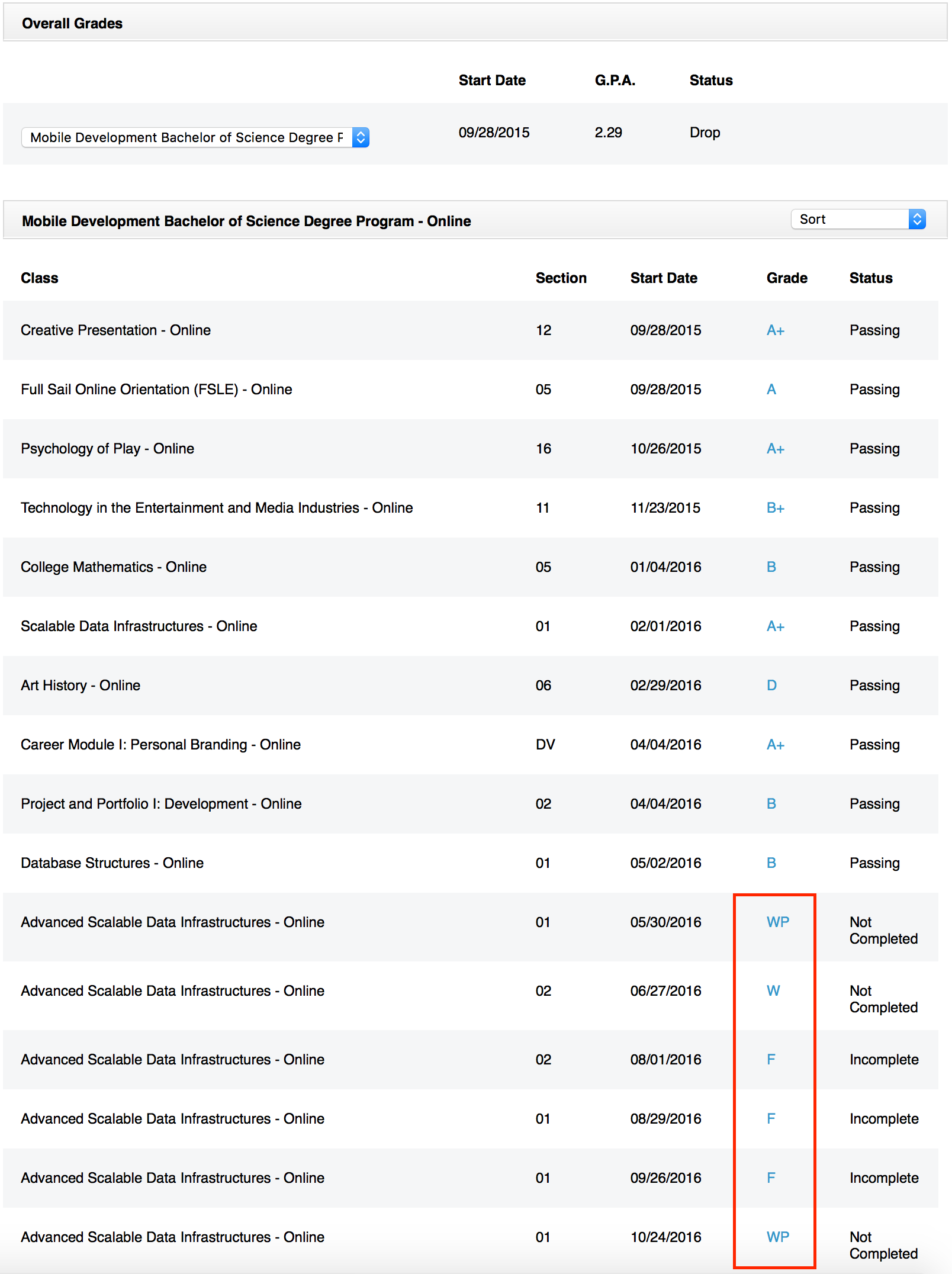Click College Mathematics - Online class
This screenshot has height=1274, width=952.
pos(114,567)
